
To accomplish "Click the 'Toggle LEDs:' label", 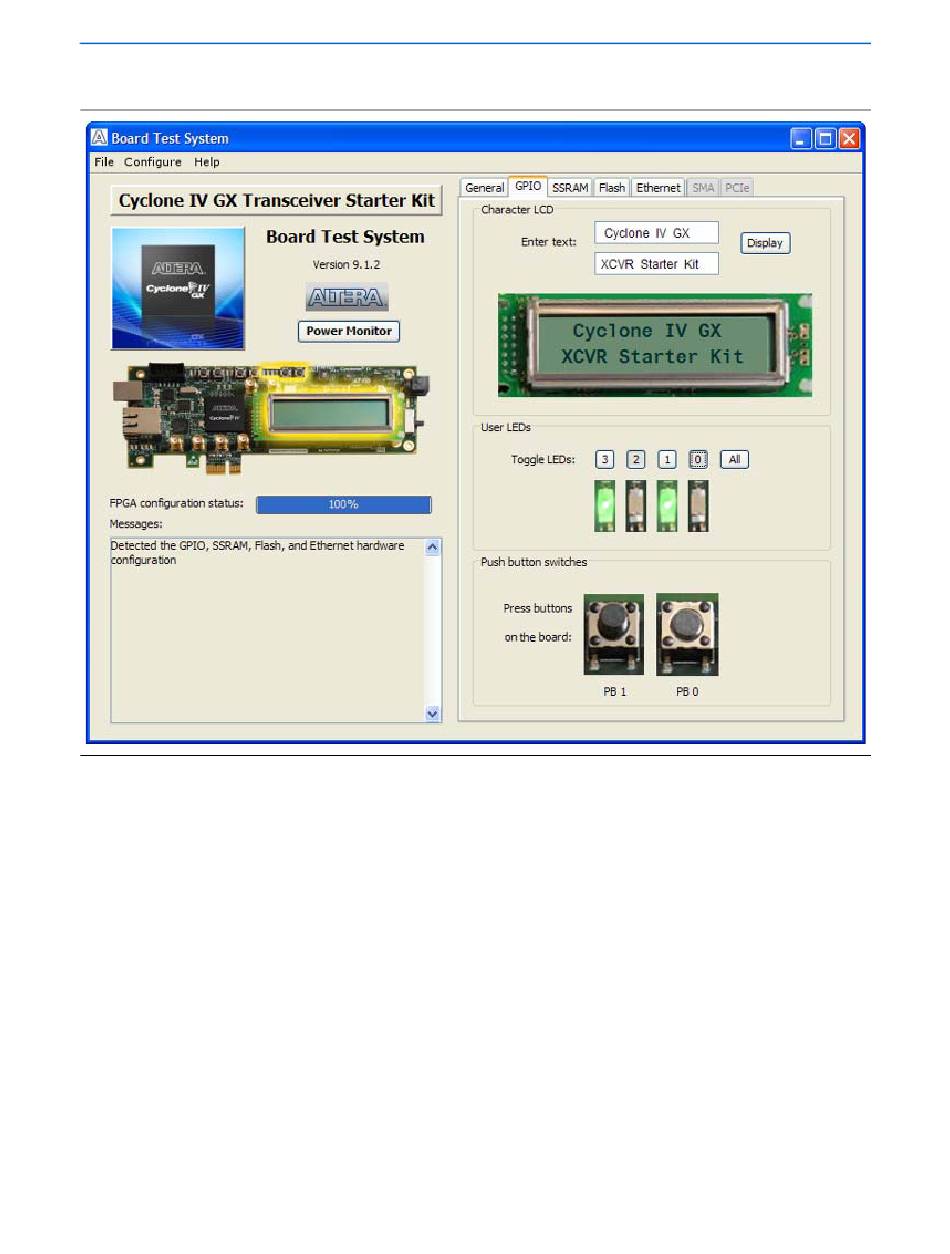I will click(545, 461).
